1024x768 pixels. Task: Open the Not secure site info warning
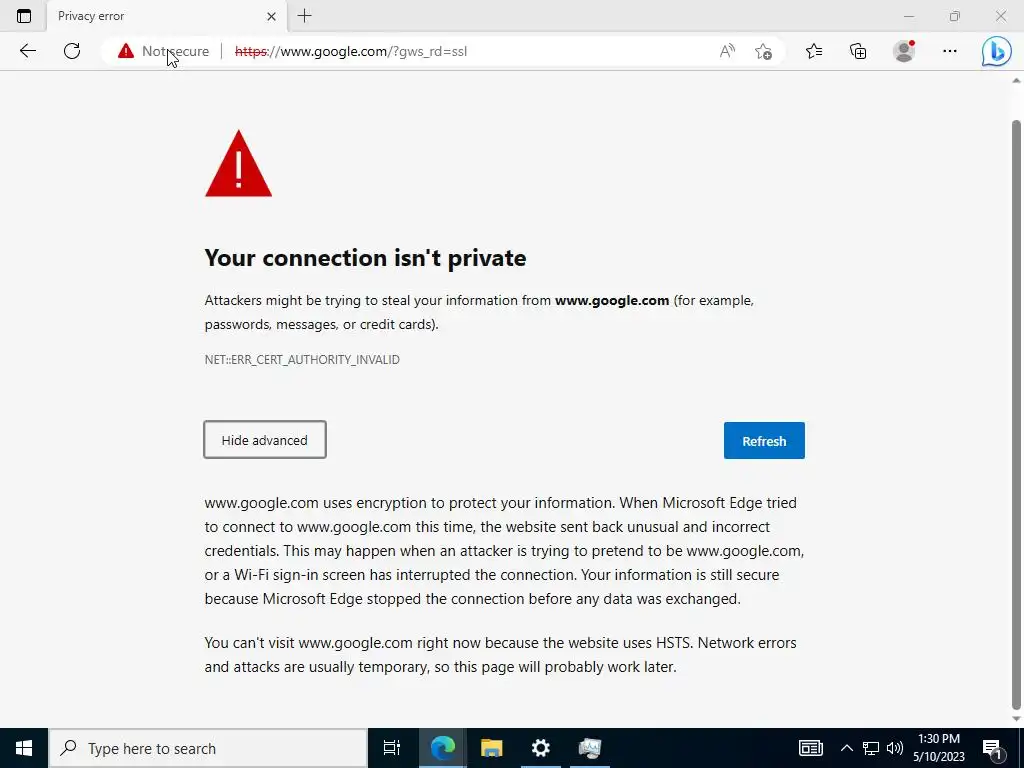pyautogui.click(x=163, y=51)
